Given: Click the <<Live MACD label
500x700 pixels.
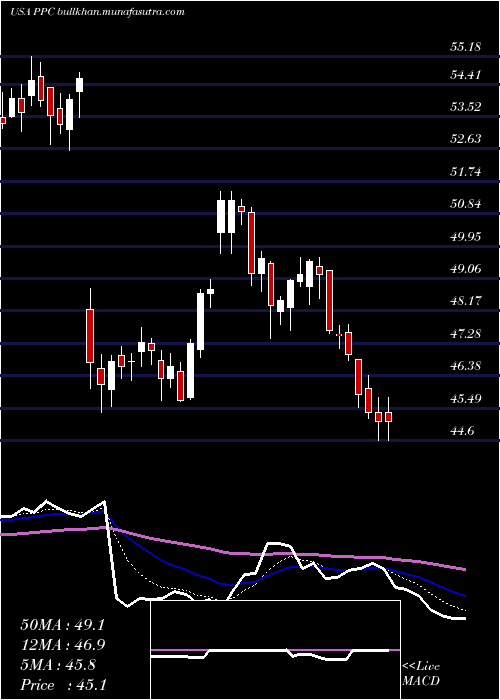Looking at the screenshot, I should [x=421, y=674].
